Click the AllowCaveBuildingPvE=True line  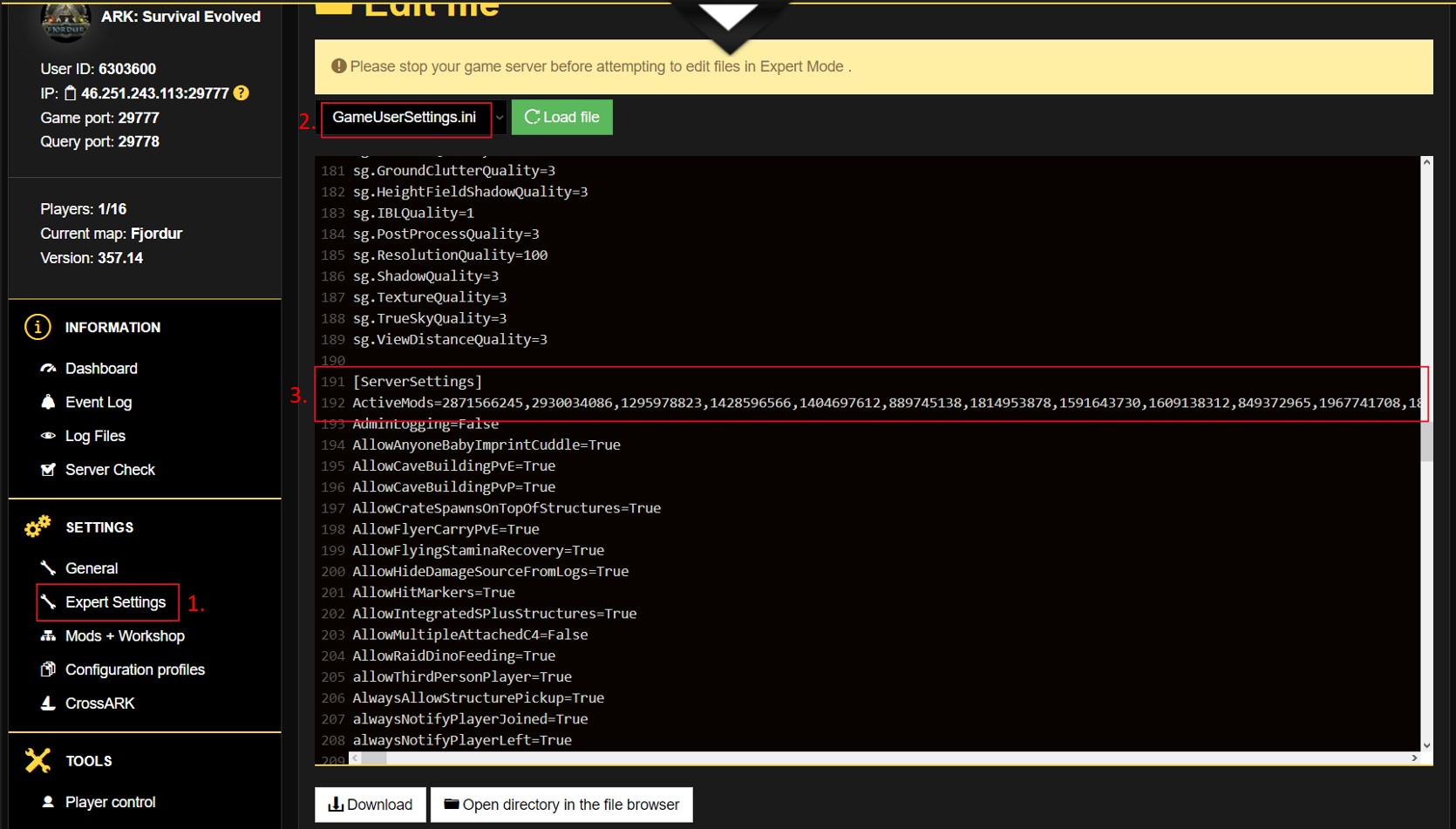click(454, 466)
